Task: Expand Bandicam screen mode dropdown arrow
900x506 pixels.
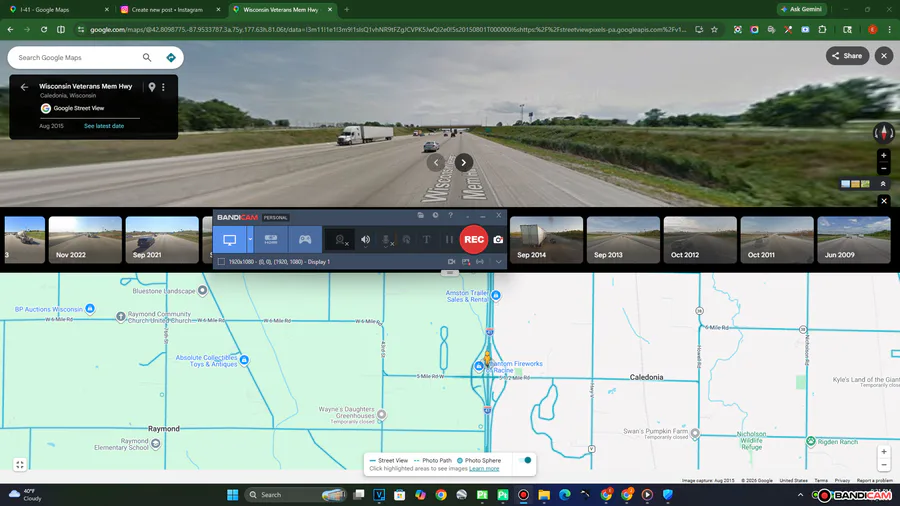Action: coord(250,240)
